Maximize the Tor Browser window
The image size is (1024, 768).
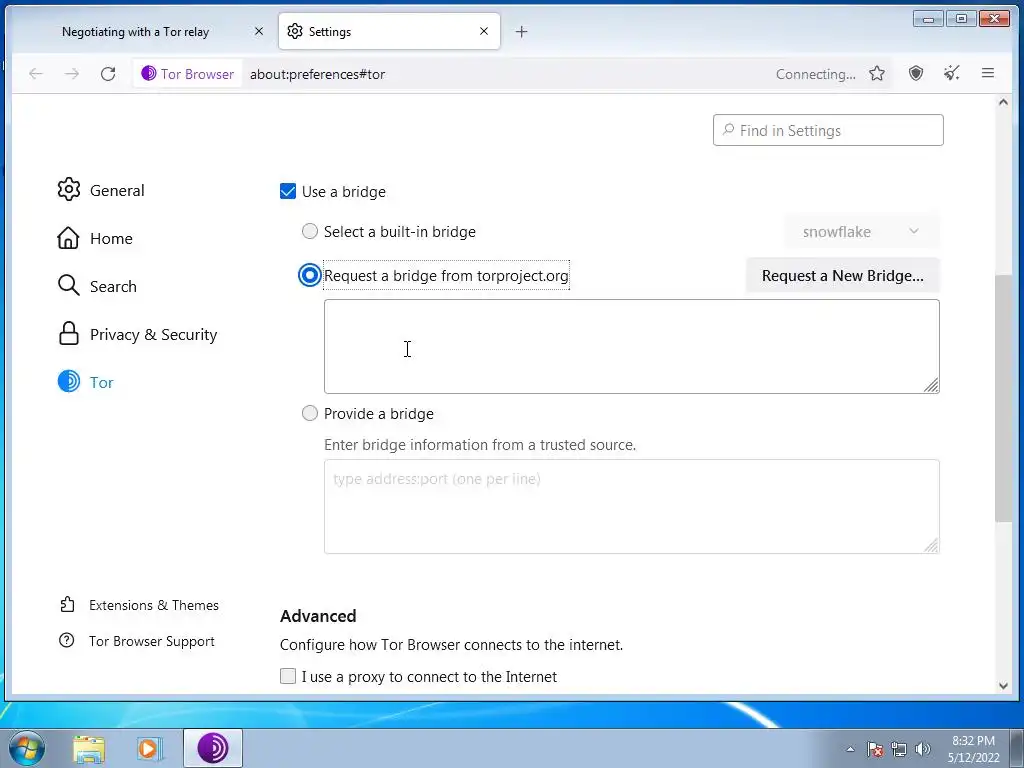point(961,18)
